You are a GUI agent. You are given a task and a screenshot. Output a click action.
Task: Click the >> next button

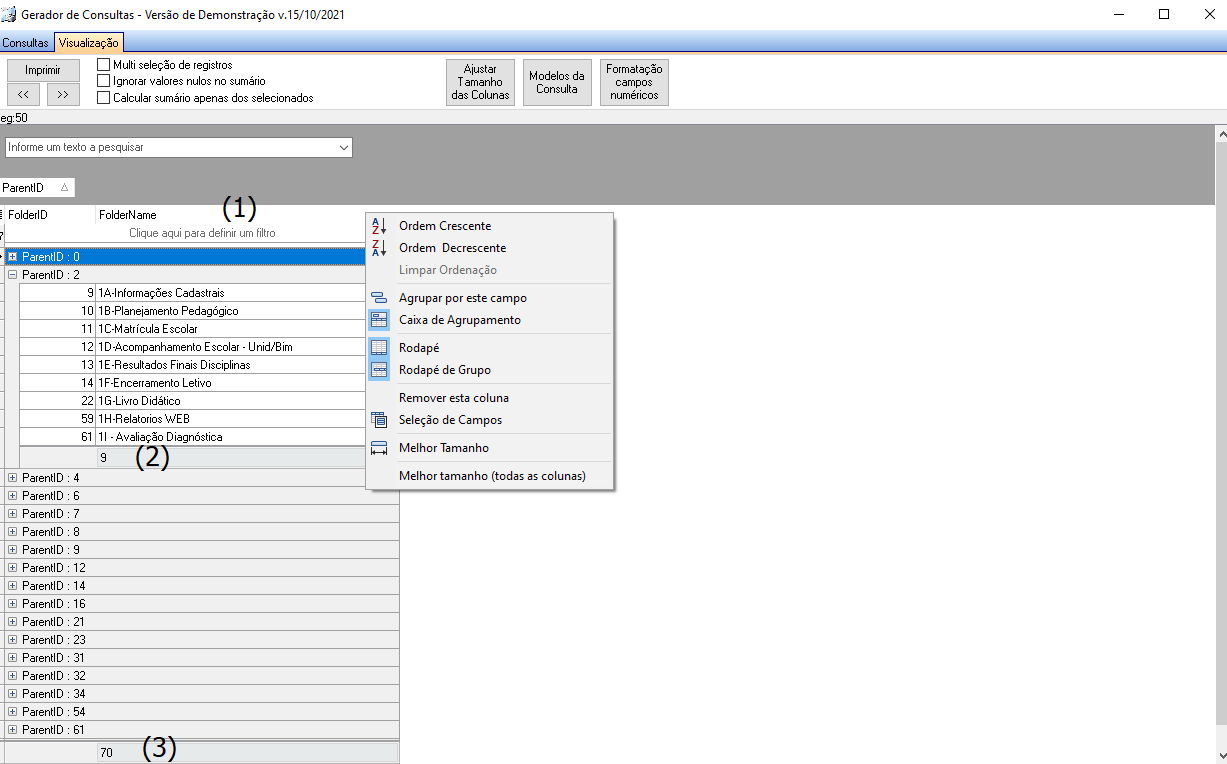63,94
